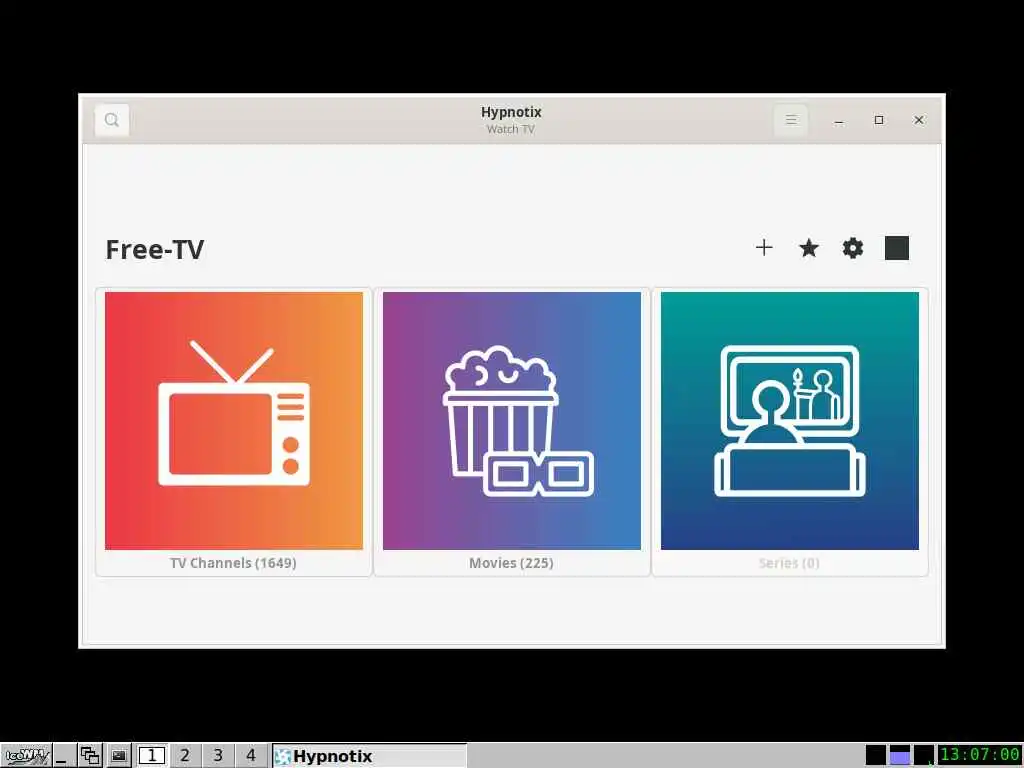The height and width of the screenshot is (768, 1024).
Task: Select the Hypnotix taskbar entry
Action: pos(369,756)
